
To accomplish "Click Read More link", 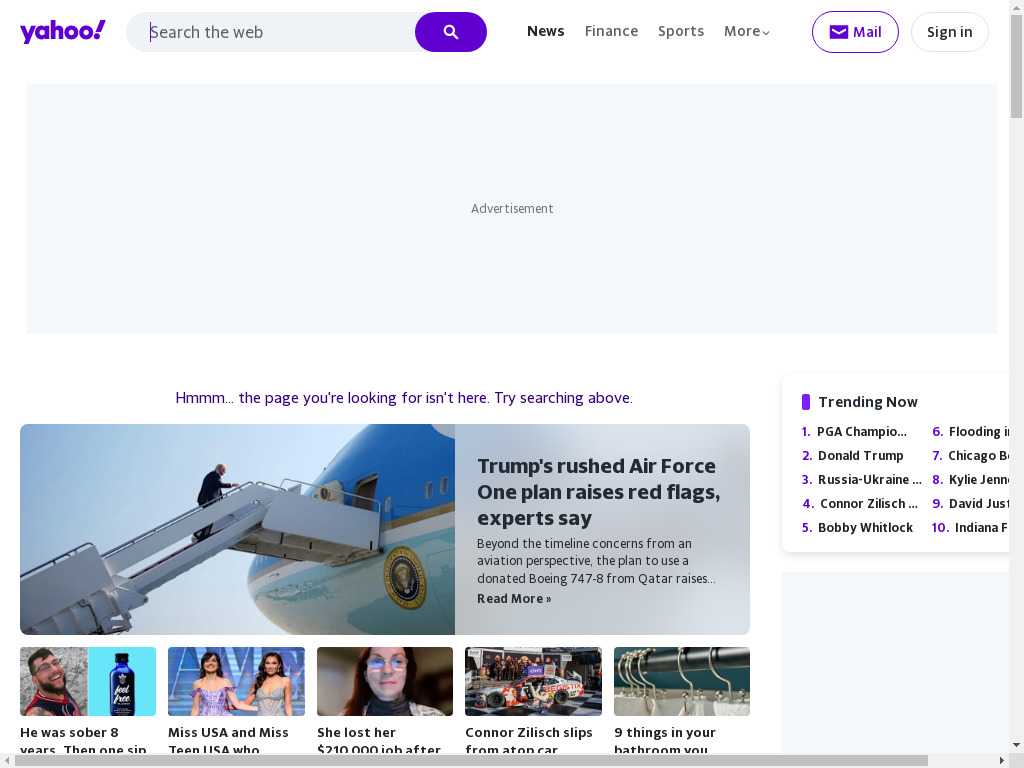I will (x=514, y=599).
